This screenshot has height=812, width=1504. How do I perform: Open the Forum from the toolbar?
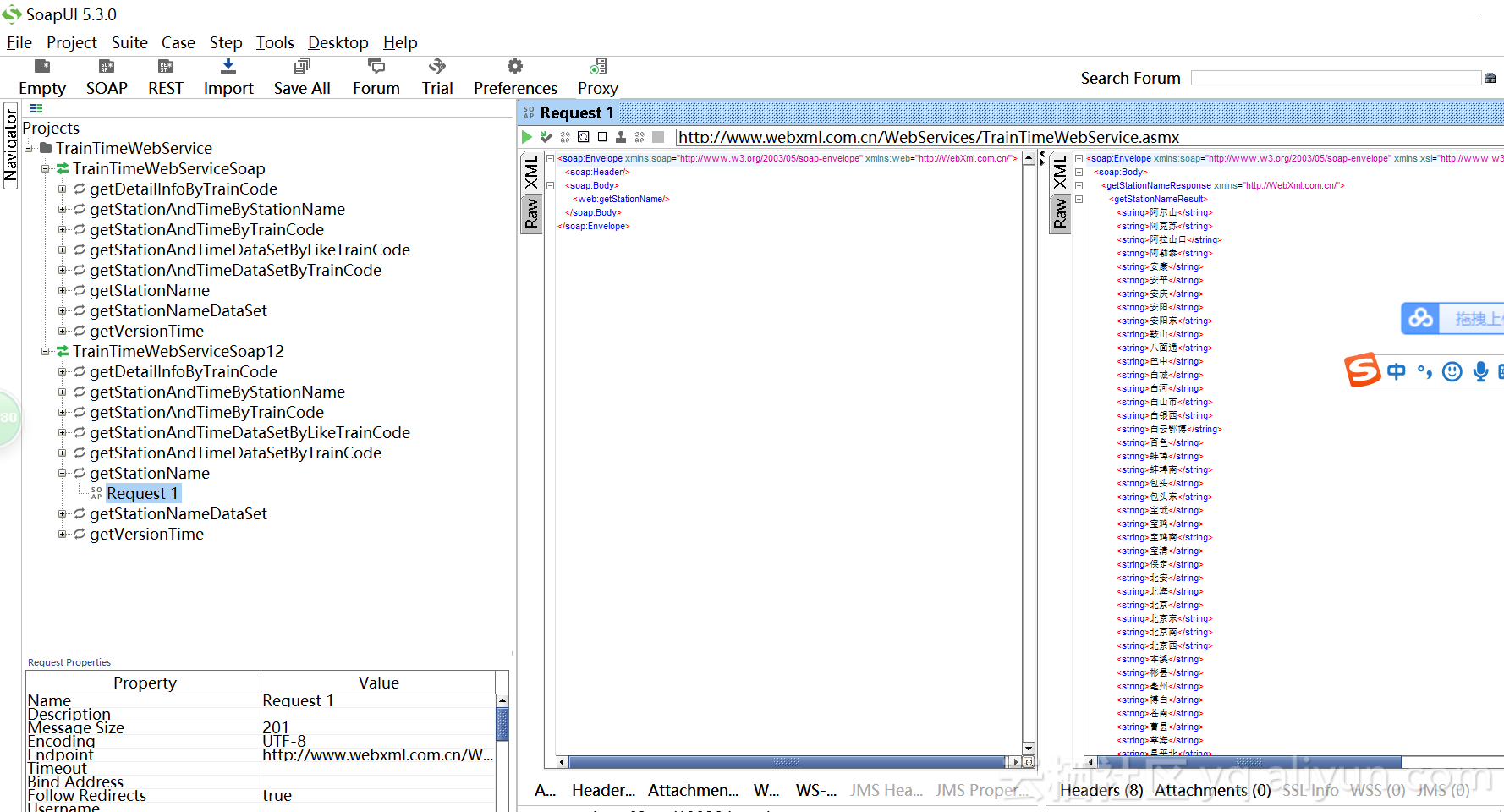click(376, 66)
